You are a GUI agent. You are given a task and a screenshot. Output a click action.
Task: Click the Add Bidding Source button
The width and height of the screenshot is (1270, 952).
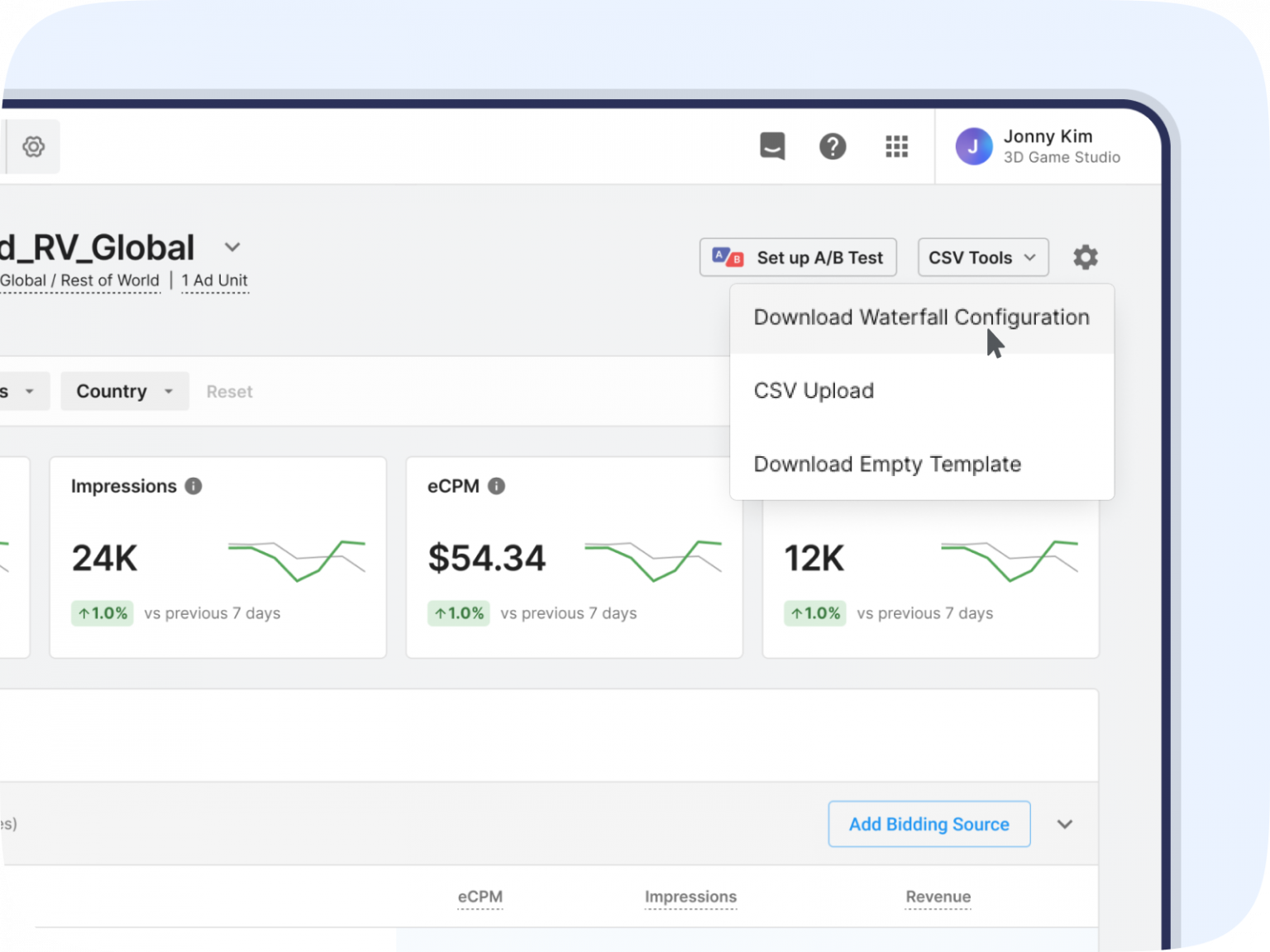pos(929,824)
